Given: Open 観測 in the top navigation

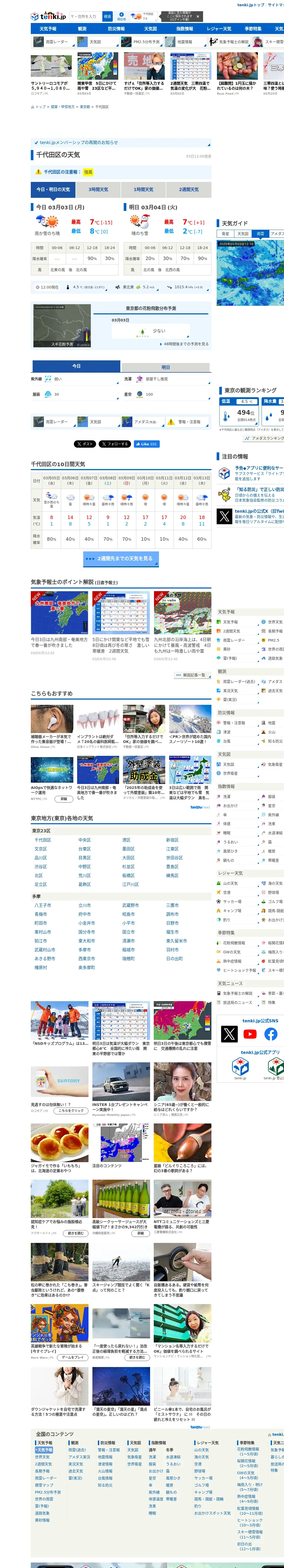Looking at the screenshot, I should point(82,28).
